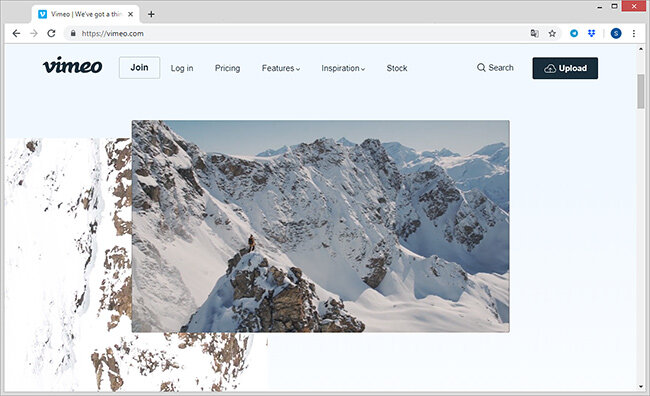Click the padlock site info icon
The height and width of the screenshot is (396, 650).
(x=73, y=34)
